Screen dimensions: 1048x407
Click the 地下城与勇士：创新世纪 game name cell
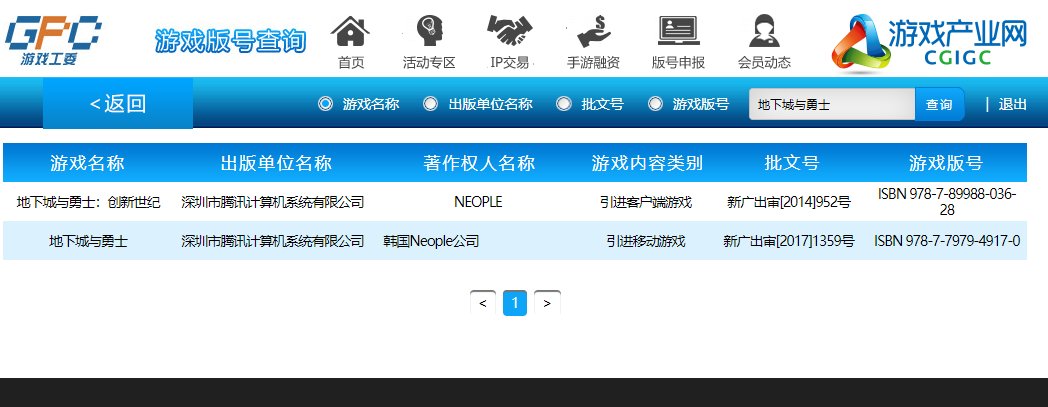[x=88, y=202]
